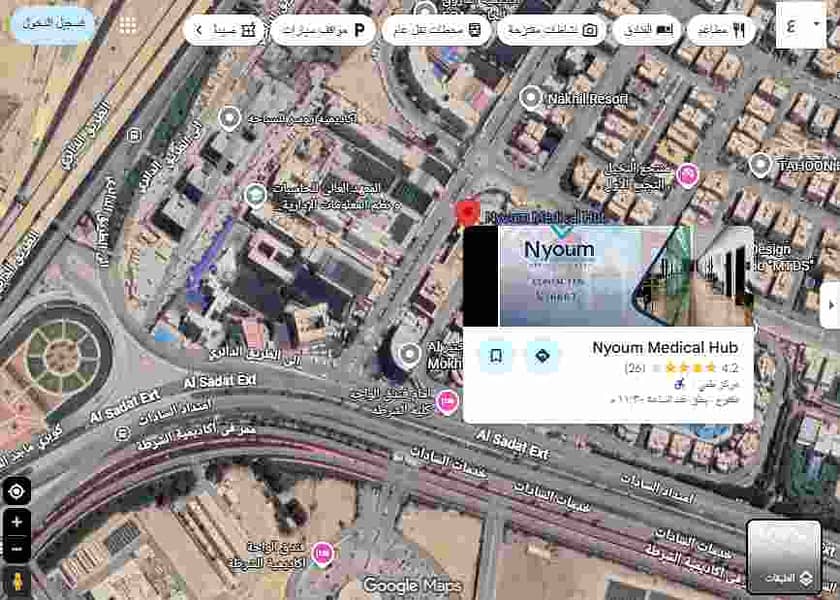Click the swimming academy marker pin

coord(229,118)
